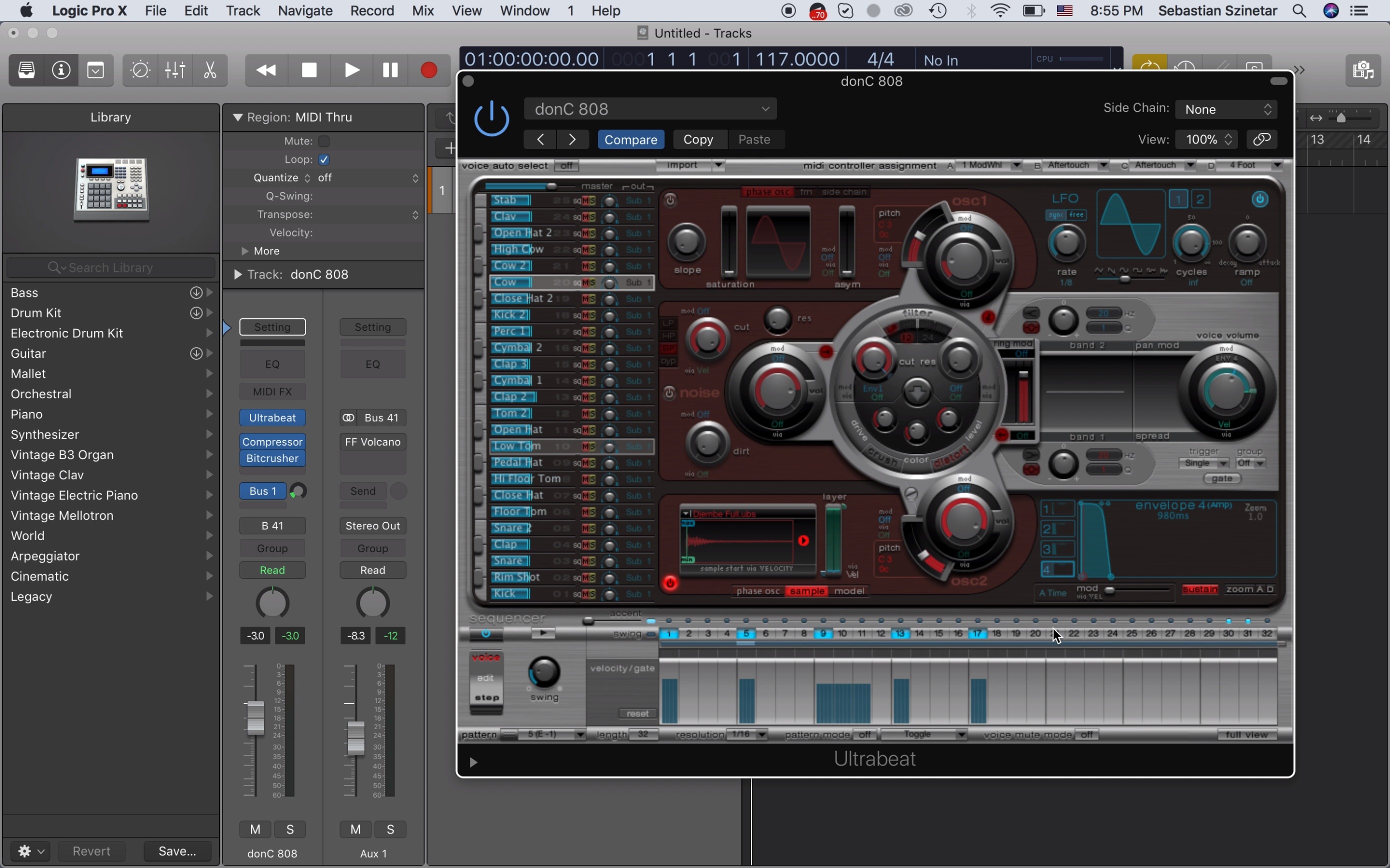Open the Editors scissors icon
1390x868 pixels.
pyautogui.click(x=210, y=70)
